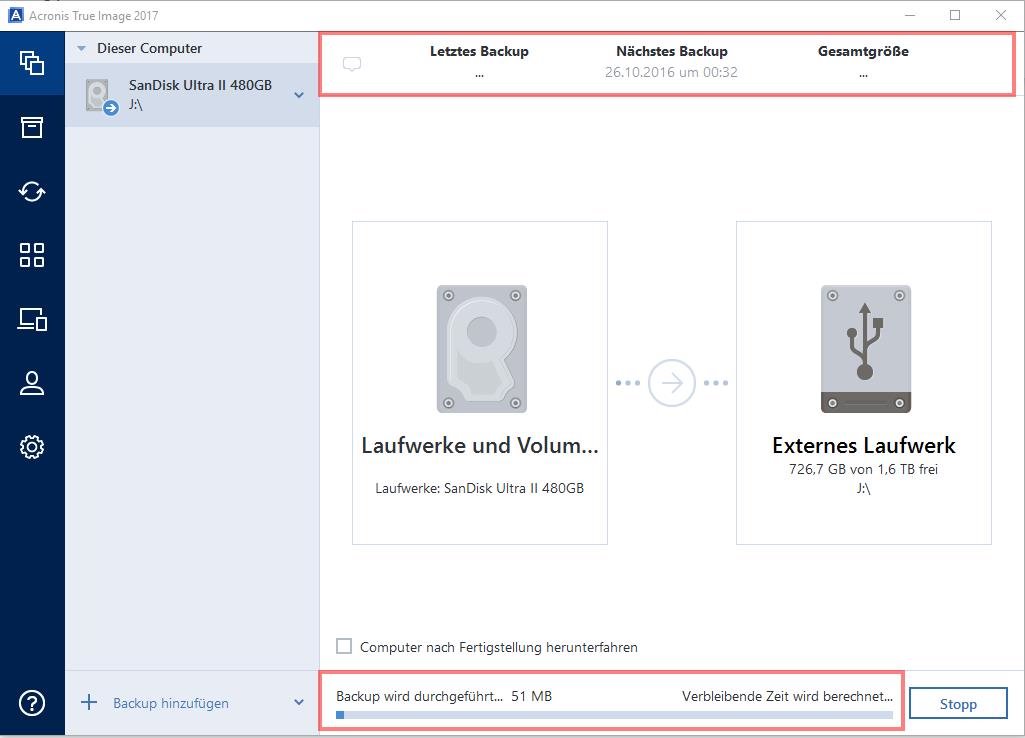Open the Sync section in sidebar
Image resolution: width=1025 pixels, height=738 pixels.
pyautogui.click(x=32, y=192)
